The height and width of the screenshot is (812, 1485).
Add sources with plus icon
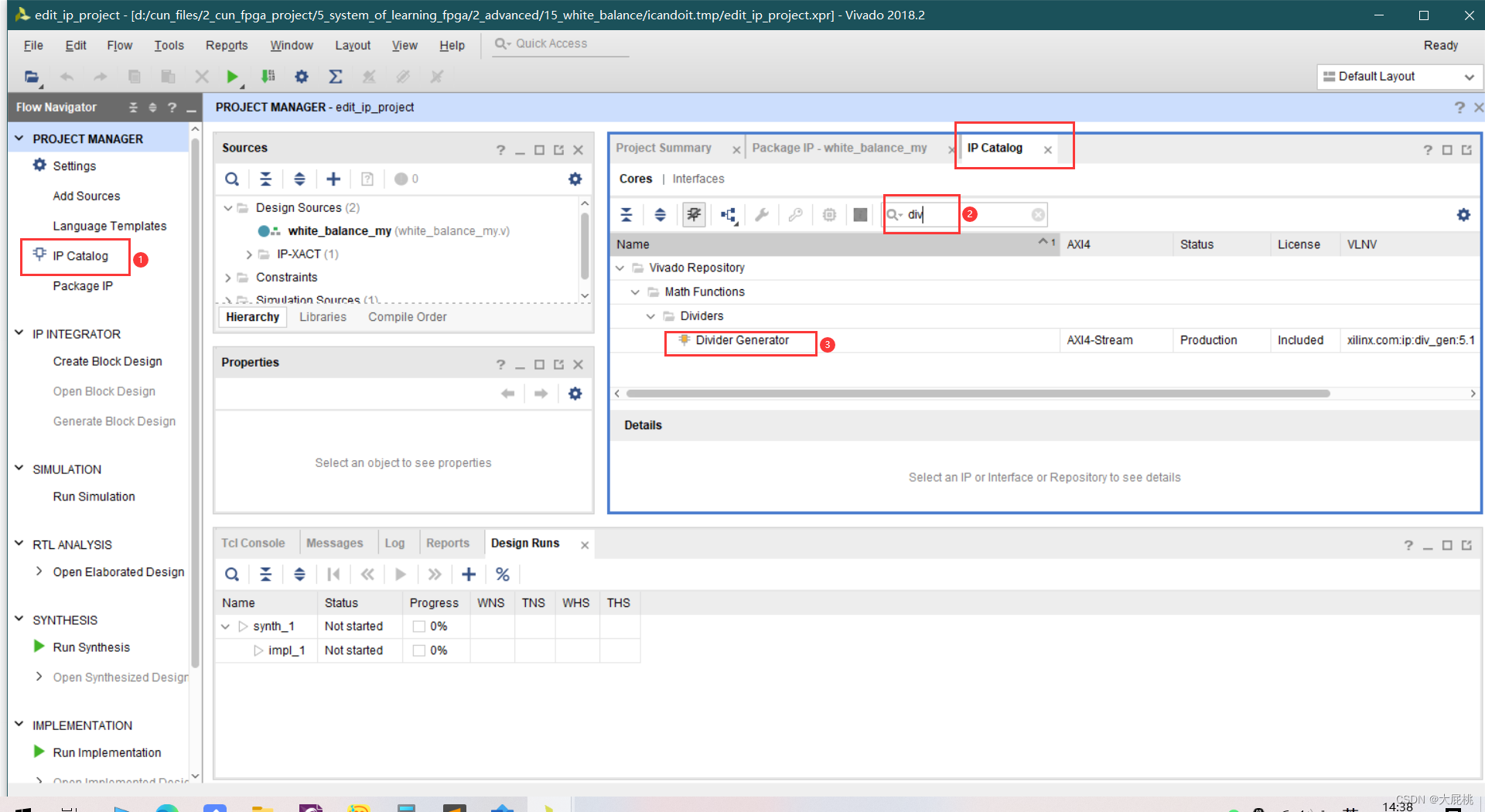pos(333,179)
